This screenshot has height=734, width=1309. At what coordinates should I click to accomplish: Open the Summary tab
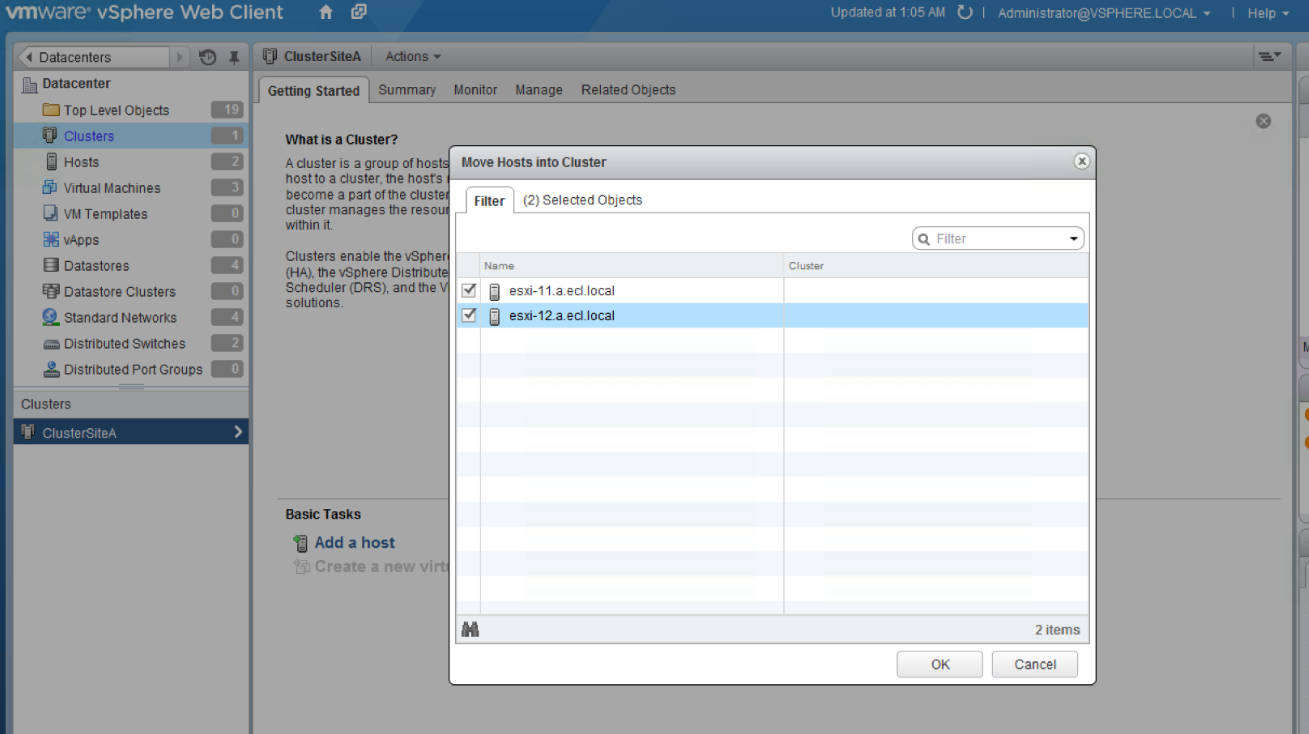tap(407, 90)
